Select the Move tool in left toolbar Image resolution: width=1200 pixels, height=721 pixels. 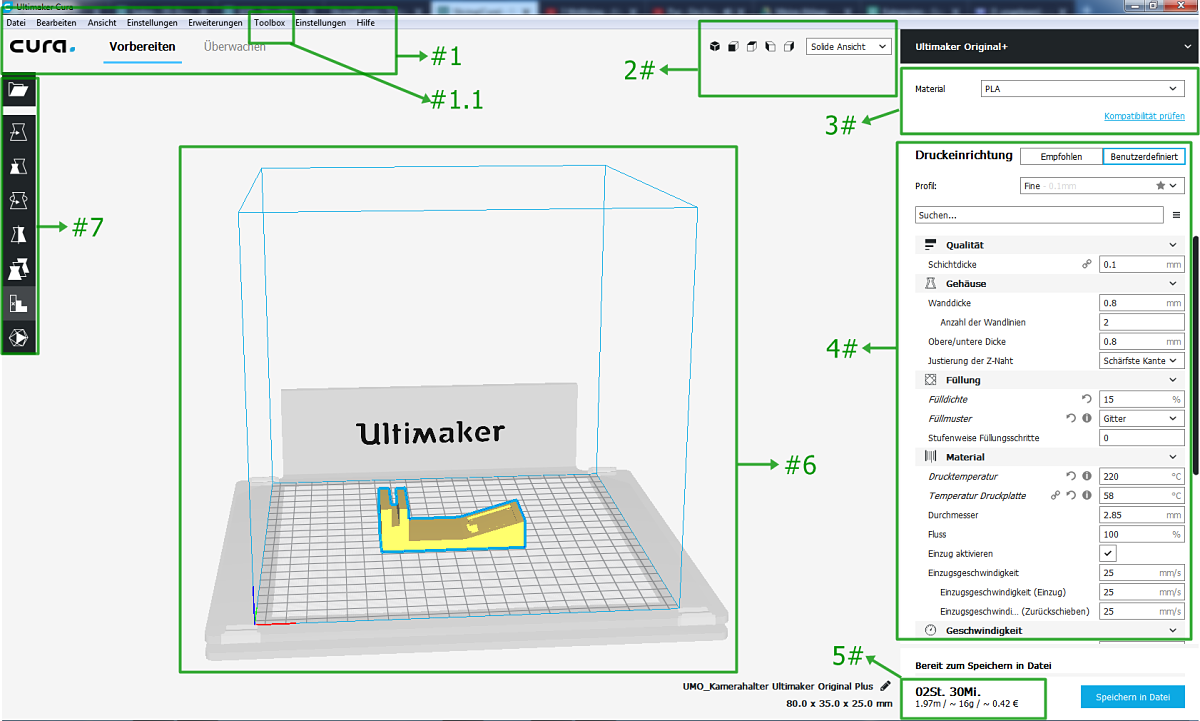click(x=19, y=132)
